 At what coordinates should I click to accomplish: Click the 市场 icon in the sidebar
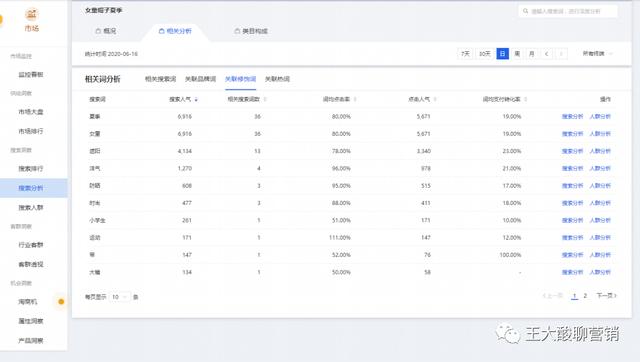click(31, 14)
